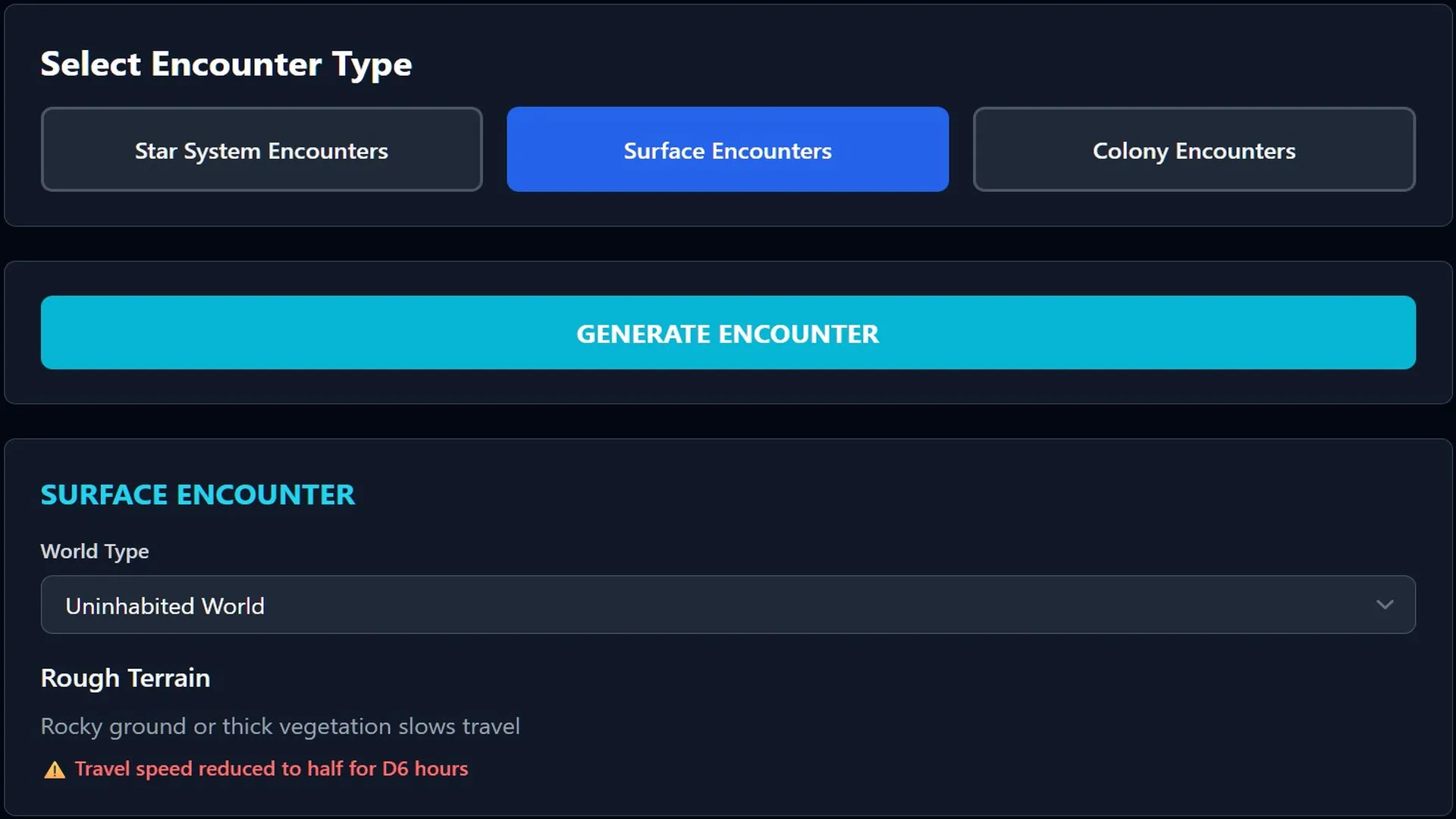Click the chevron arrow in World Type
This screenshot has width=1456, height=819.
point(1385,605)
